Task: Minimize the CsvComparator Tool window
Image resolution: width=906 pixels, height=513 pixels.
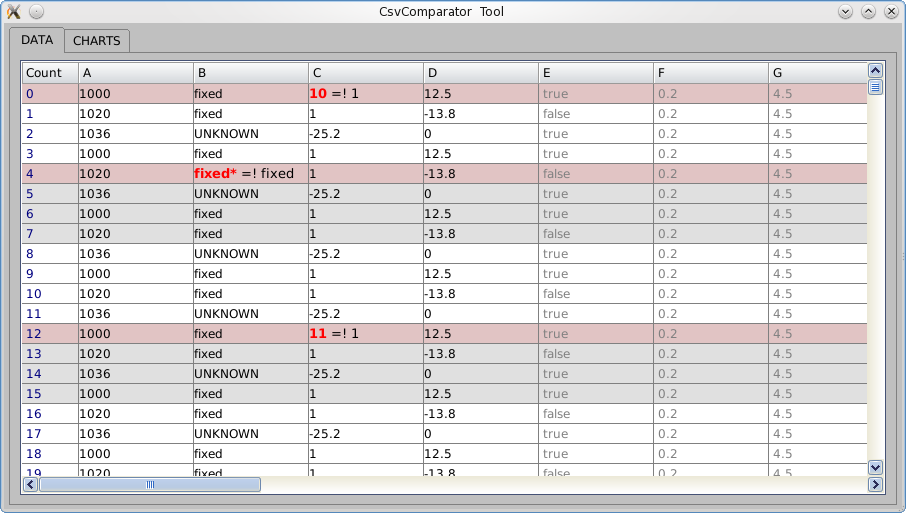Action: [845, 12]
